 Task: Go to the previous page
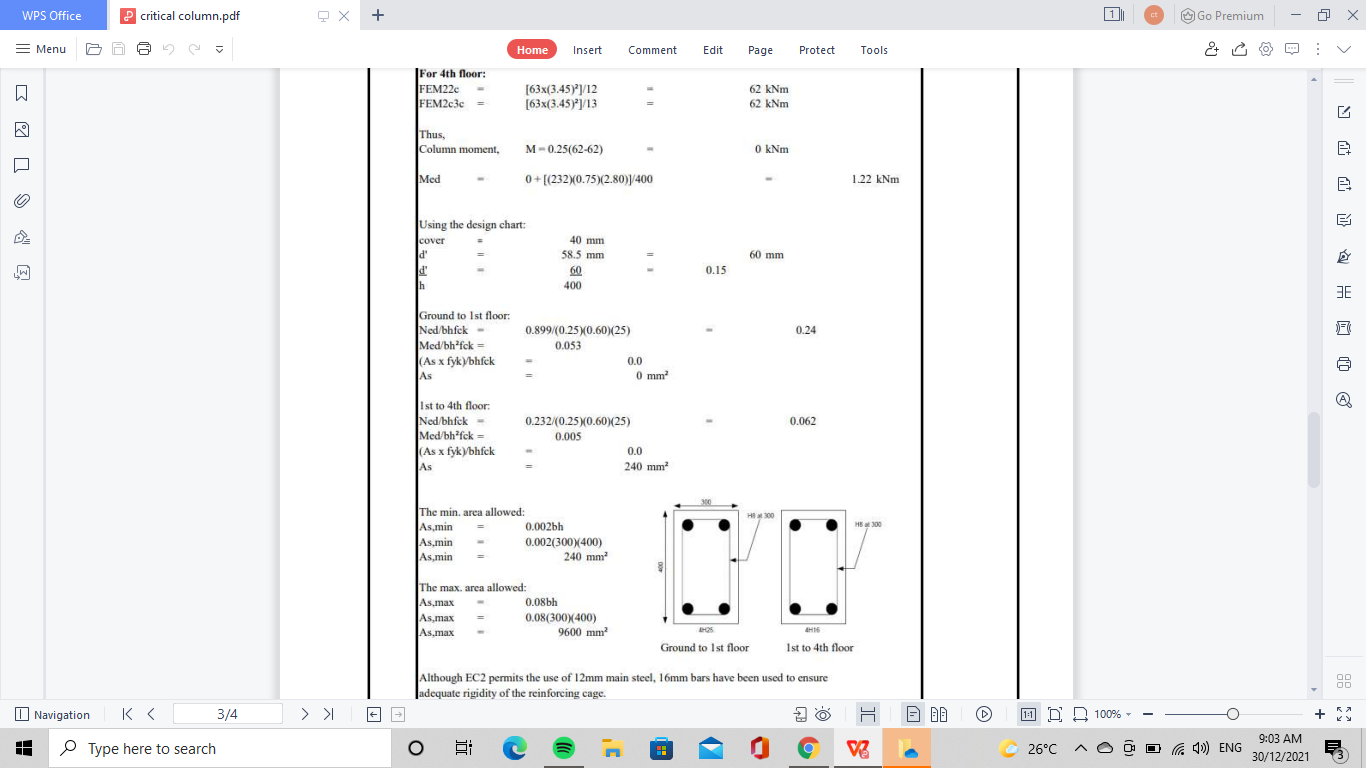pyautogui.click(x=151, y=714)
